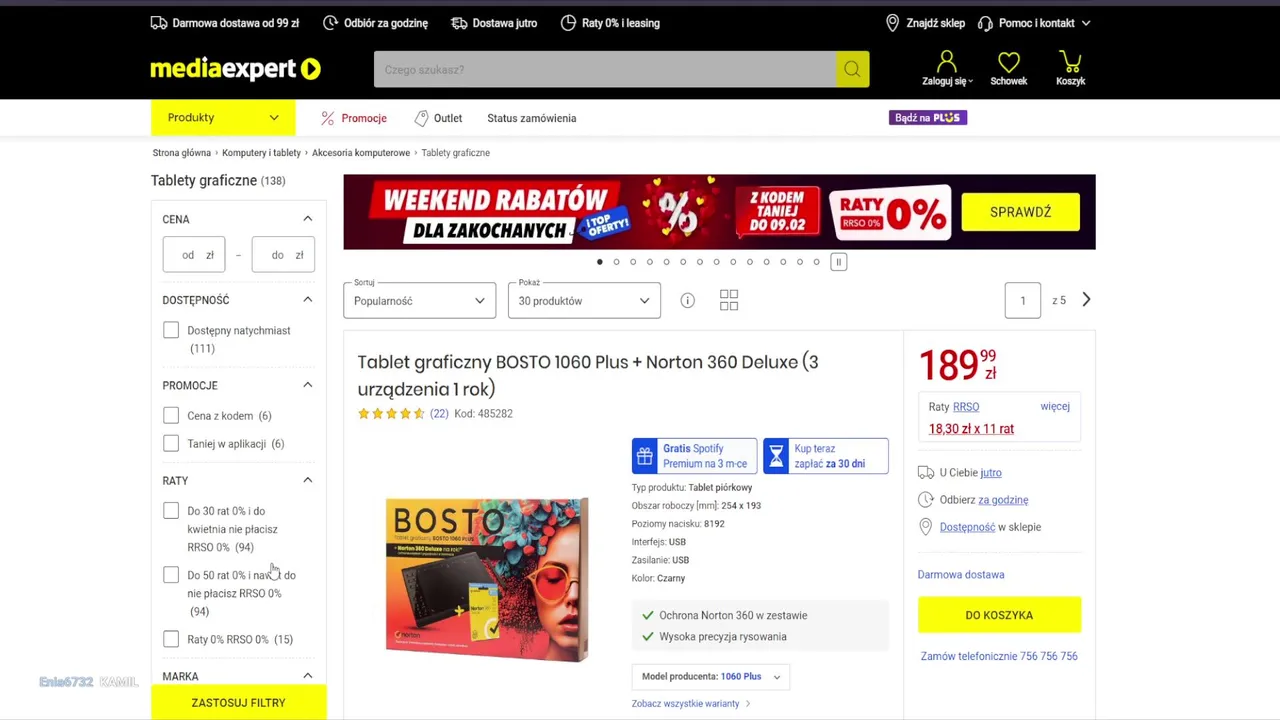
Task: Click ZASTOSUJ FILTRY button
Action: click(x=238, y=703)
